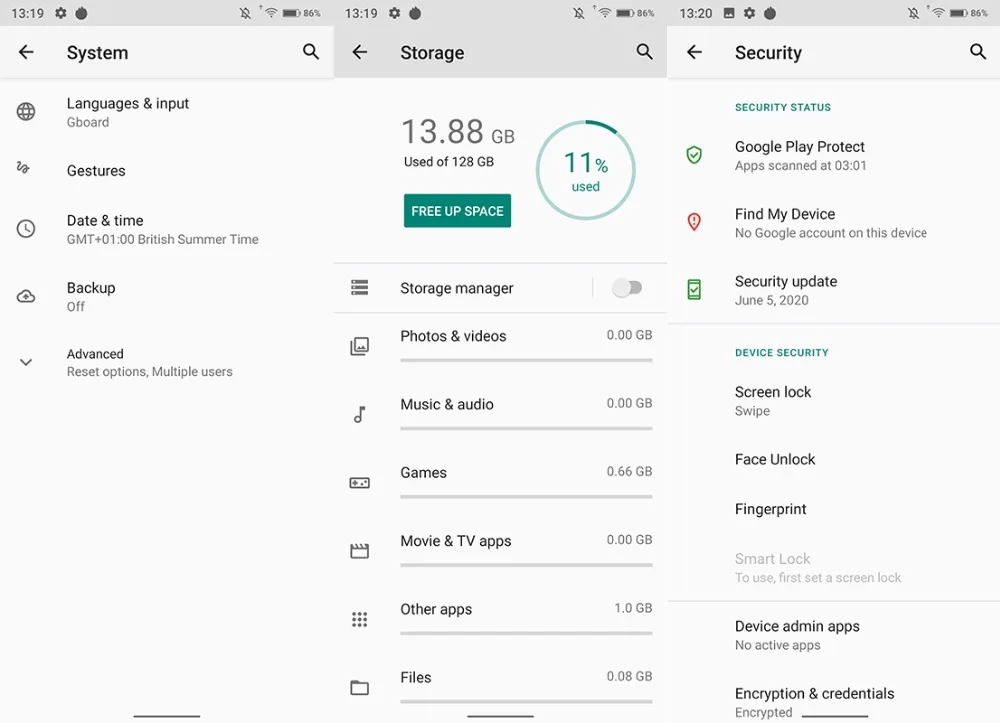Open Gestures settings

166,170
